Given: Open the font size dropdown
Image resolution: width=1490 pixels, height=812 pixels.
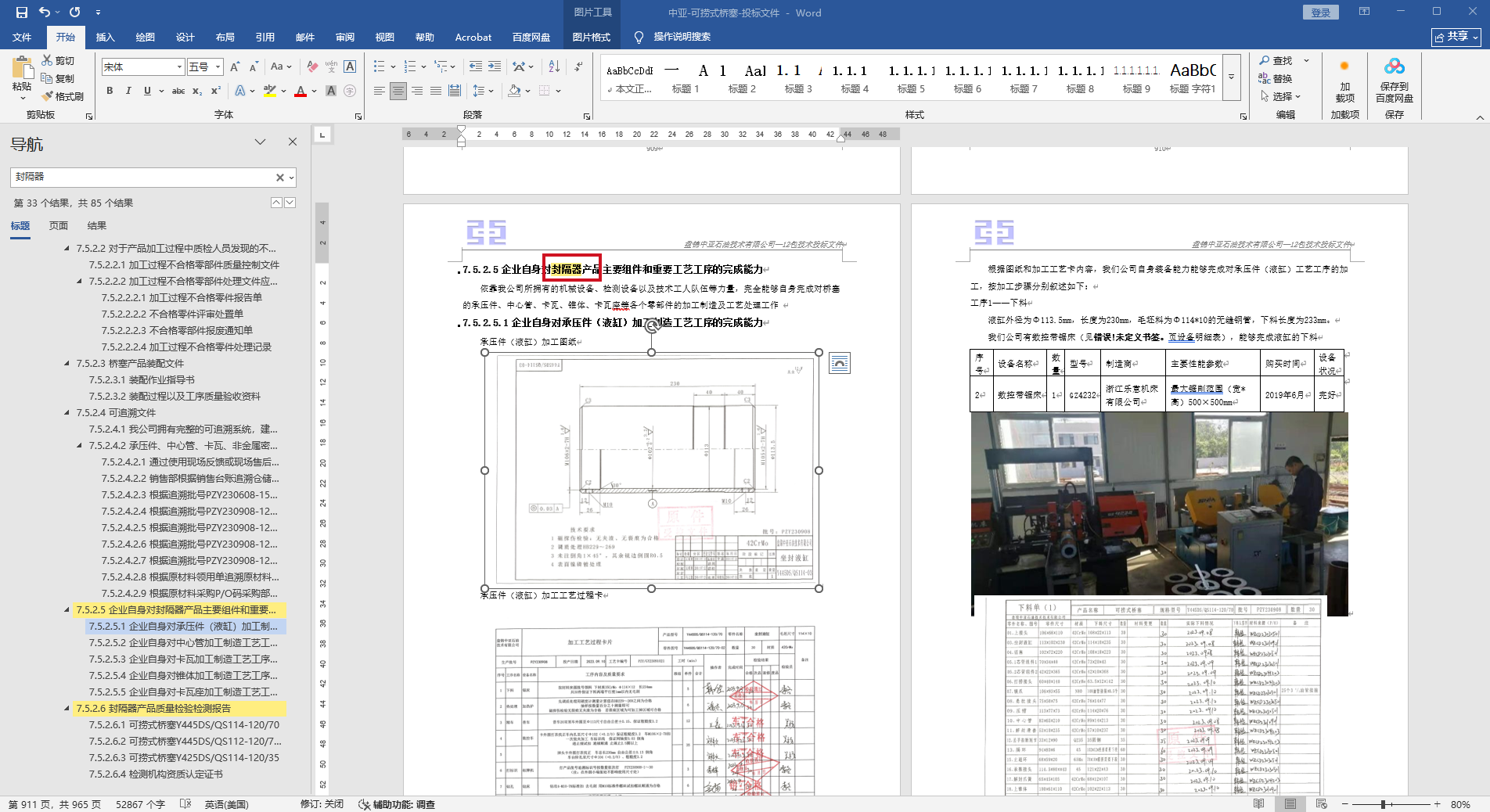Looking at the screenshot, I should point(218,67).
